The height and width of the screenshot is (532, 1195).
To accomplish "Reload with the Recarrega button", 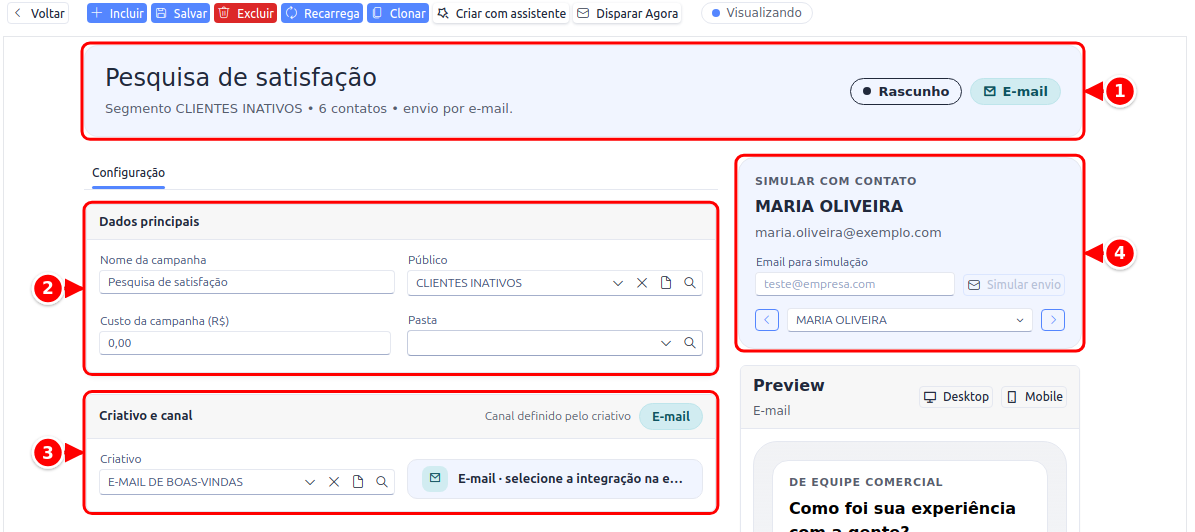I will tap(321, 13).
